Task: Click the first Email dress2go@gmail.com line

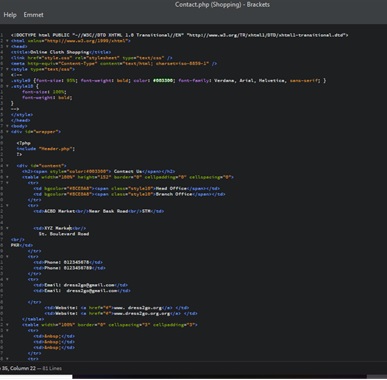Action: [81, 285]
